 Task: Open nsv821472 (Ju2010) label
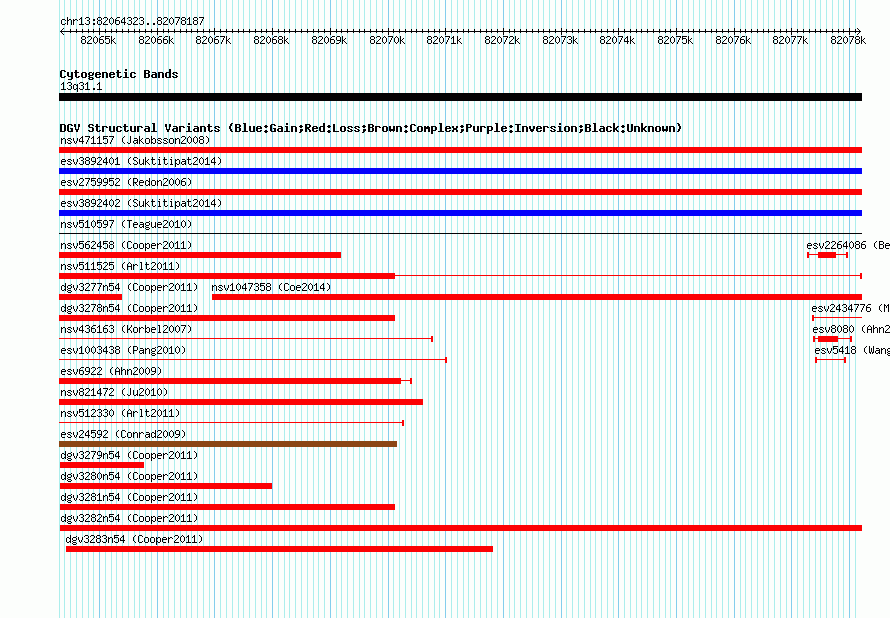114,392
